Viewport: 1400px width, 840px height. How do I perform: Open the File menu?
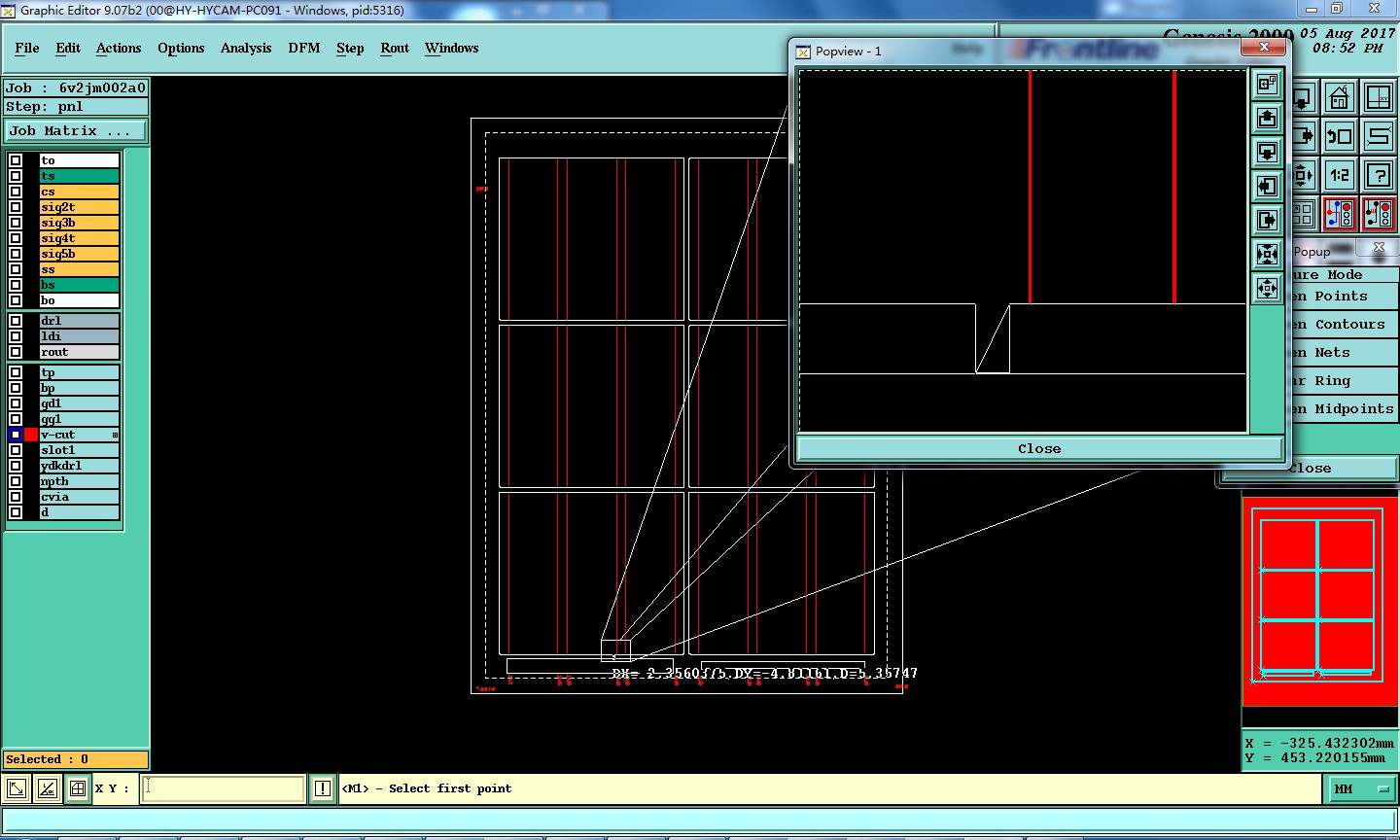pos(27,48)
